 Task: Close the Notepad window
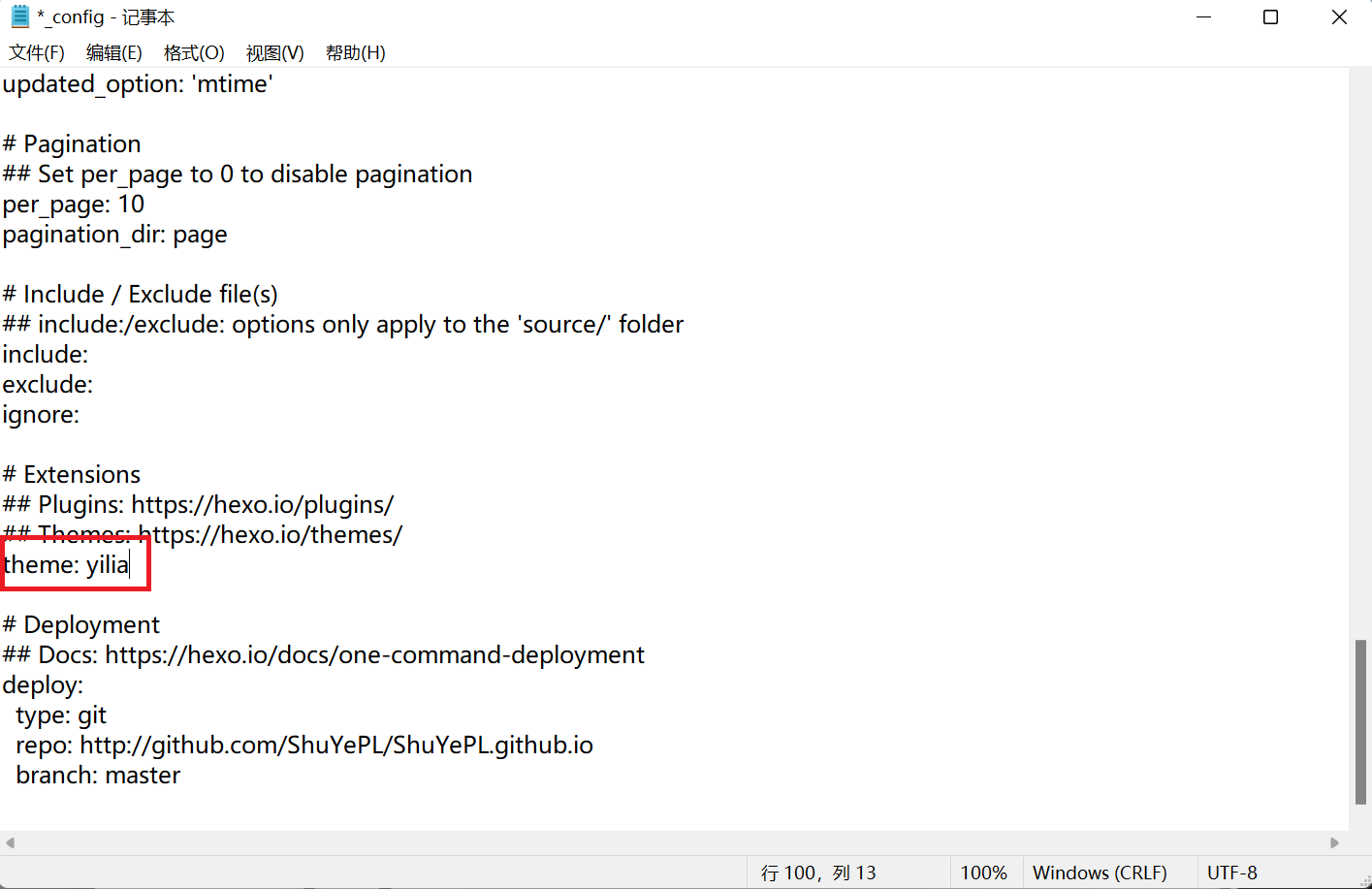(x=1339, y=17)
